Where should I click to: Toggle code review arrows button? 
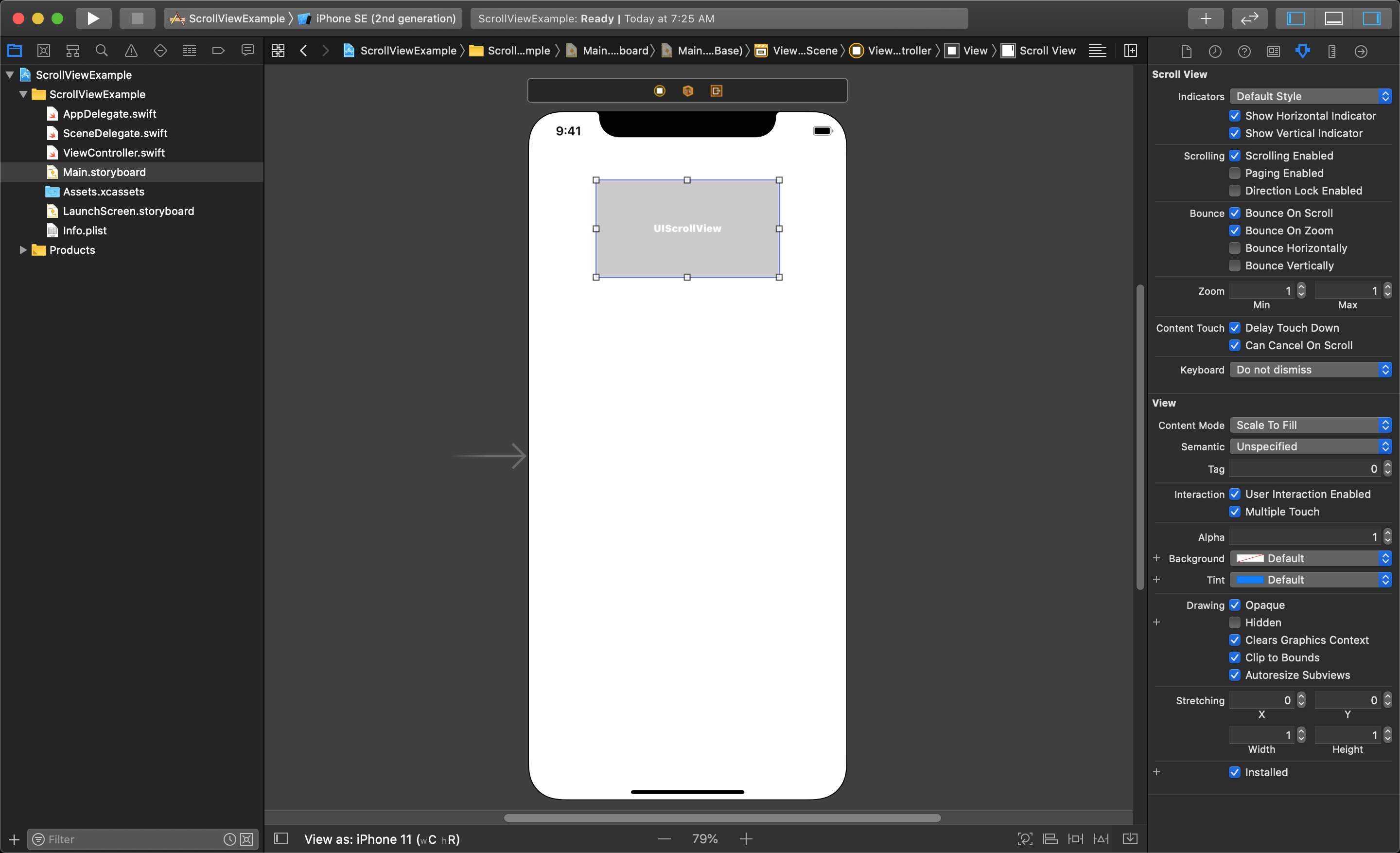pyautogui.click(x=1249, y=18)
